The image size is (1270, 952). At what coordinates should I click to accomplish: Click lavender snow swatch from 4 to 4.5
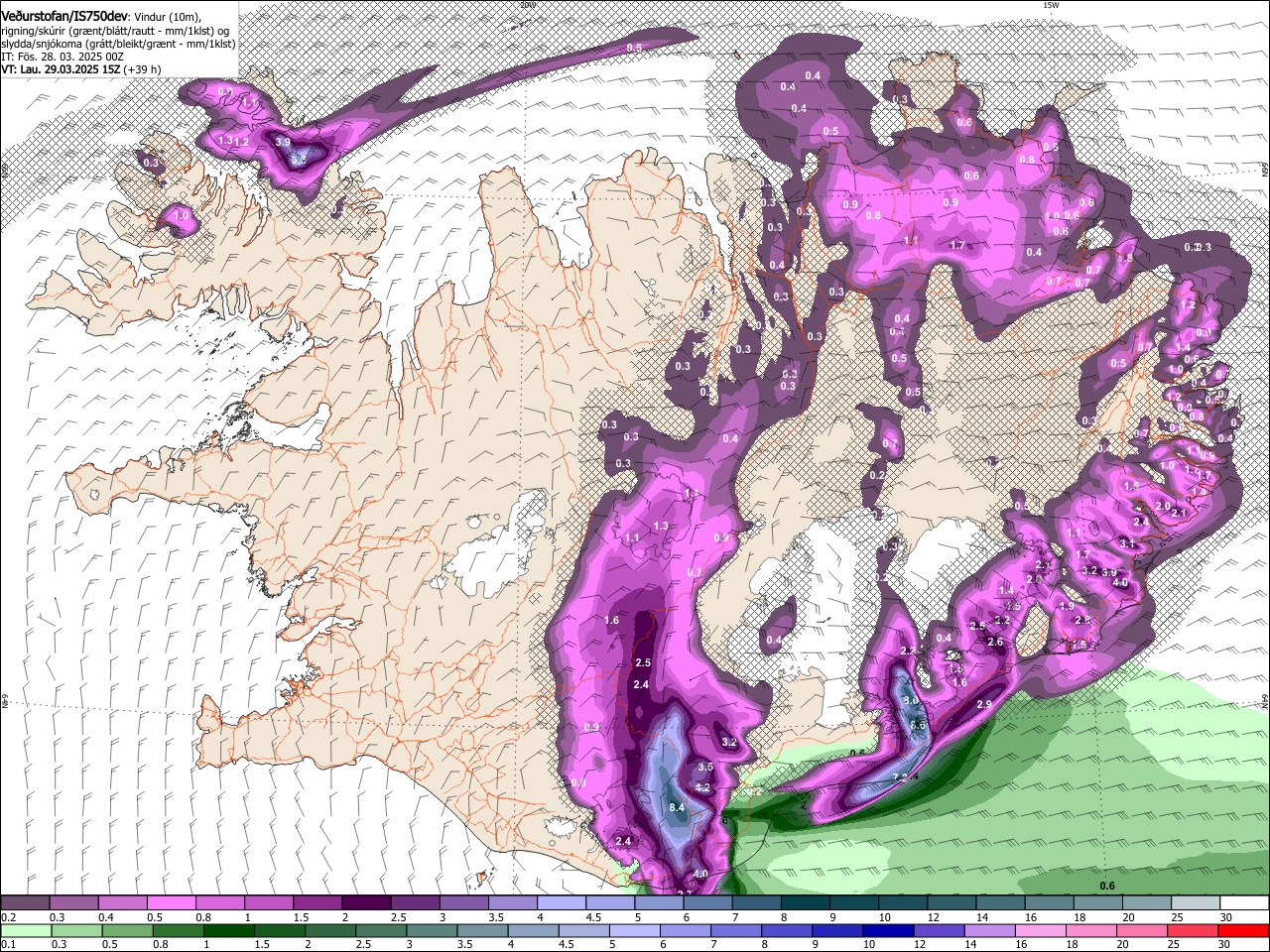[x=561, y=902]
